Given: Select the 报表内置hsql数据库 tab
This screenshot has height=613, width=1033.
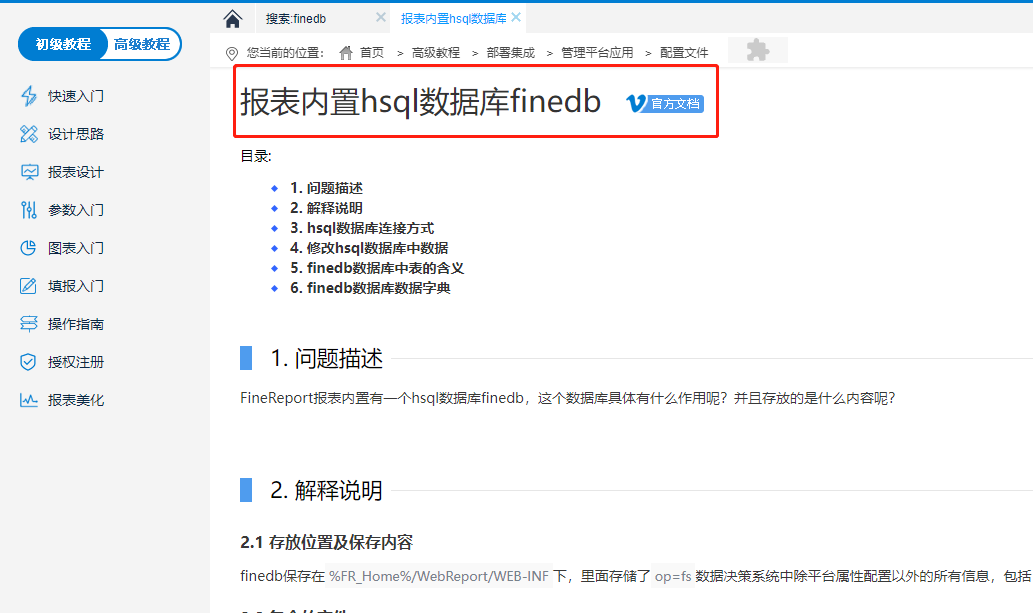Looking at the screenshot, I should point(453,19).
